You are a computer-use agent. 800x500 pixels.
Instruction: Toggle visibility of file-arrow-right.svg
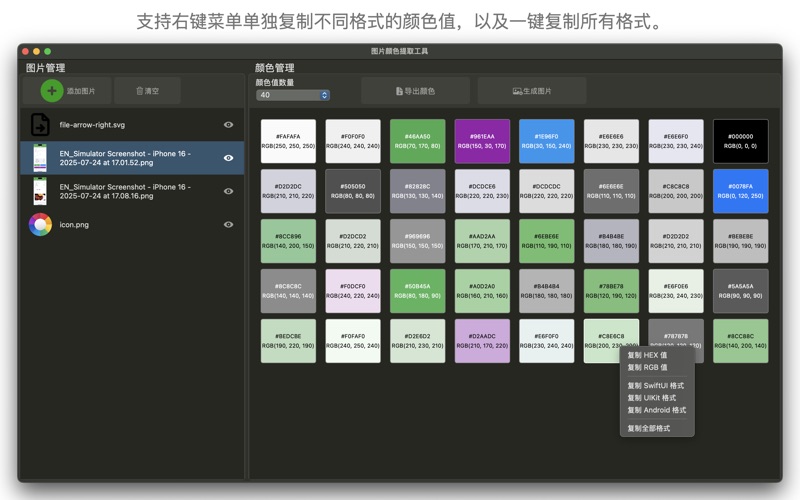click(x=228, y=125)
